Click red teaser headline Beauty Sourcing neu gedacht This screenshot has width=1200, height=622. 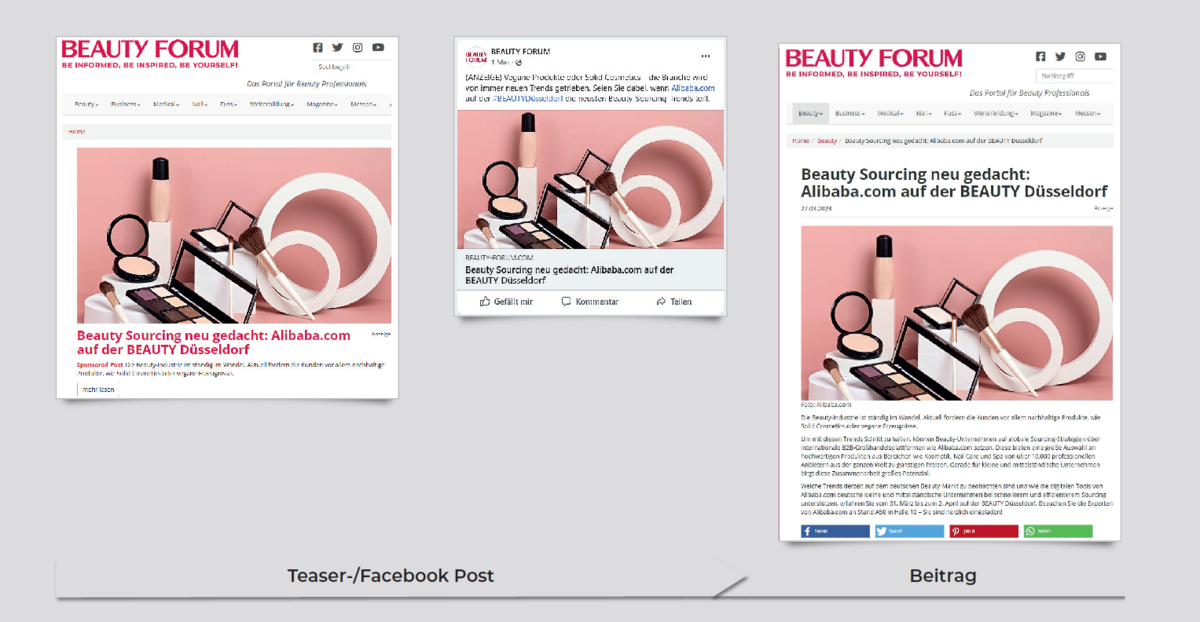coord(214,343)
